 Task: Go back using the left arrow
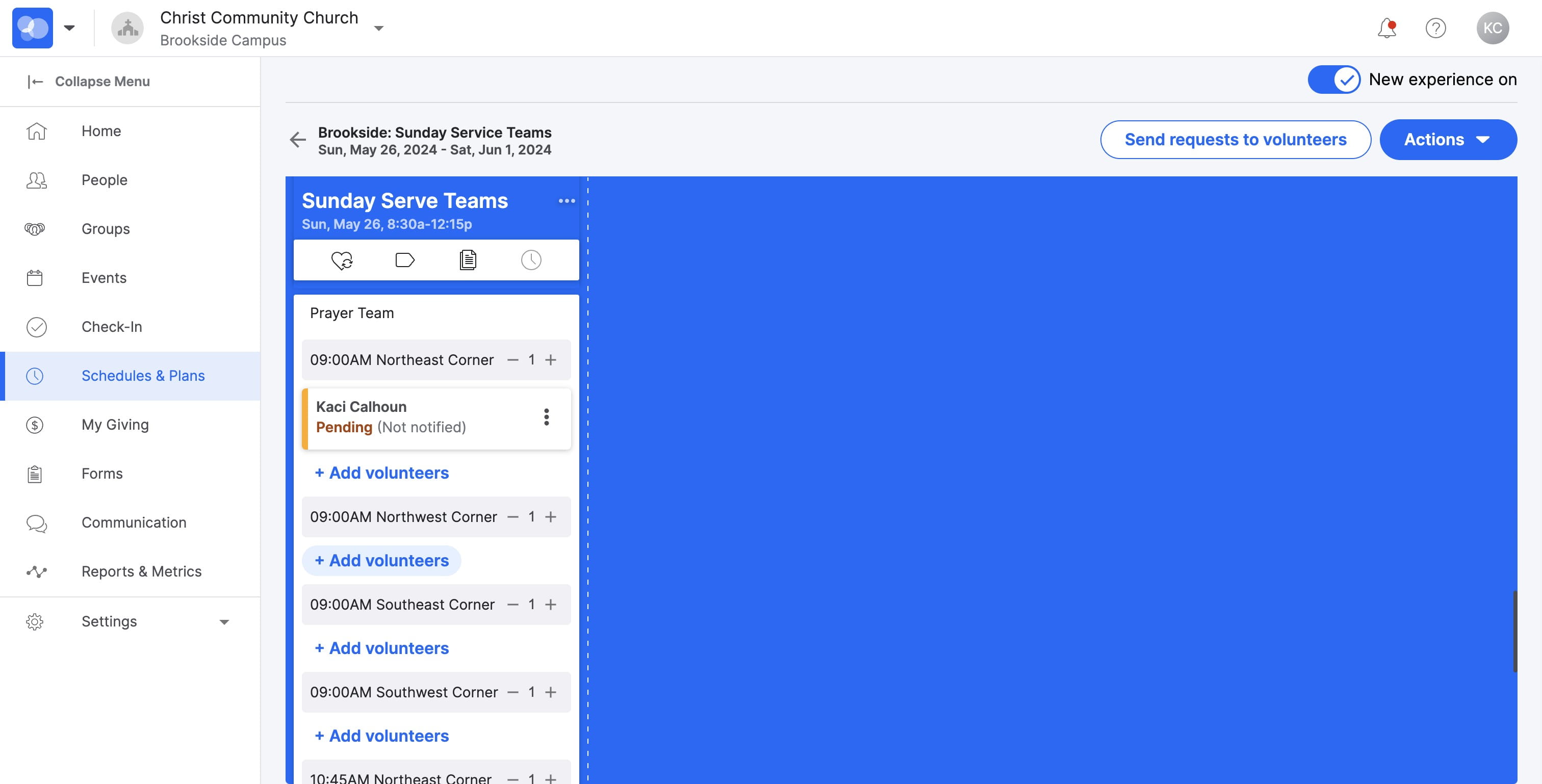click(x=297, y=140)
